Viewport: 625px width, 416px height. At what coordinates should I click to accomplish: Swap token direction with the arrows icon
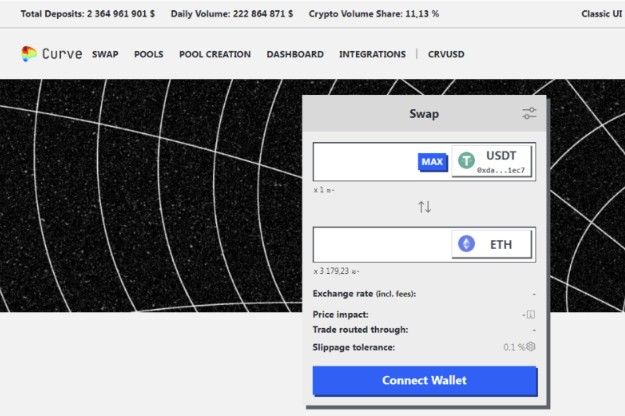425,207
